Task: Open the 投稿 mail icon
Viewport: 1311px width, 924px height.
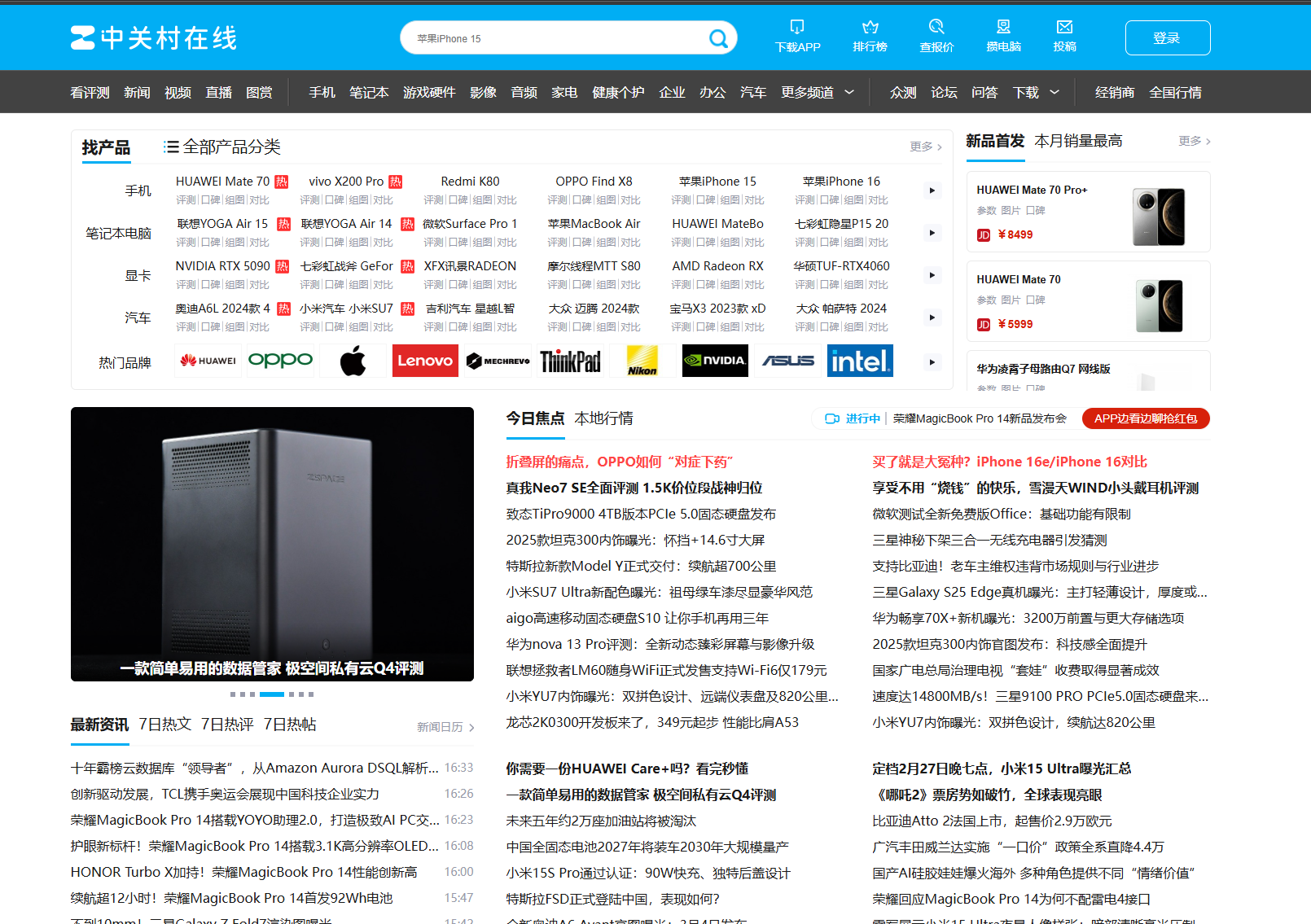Action: coord(1064,27)
